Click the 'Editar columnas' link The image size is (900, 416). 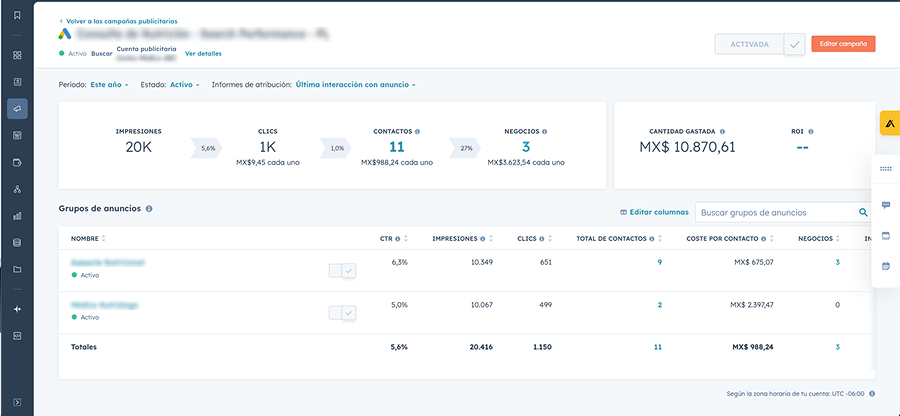[x=654, y=212]
